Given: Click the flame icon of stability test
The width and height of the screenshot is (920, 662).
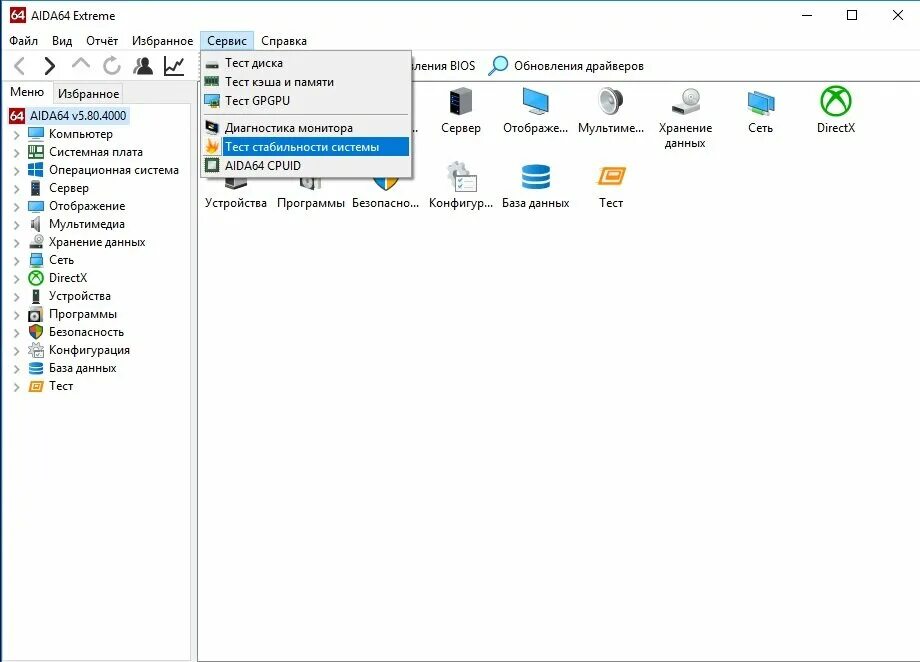Looking at the screenshot, I should pos(212,147).
